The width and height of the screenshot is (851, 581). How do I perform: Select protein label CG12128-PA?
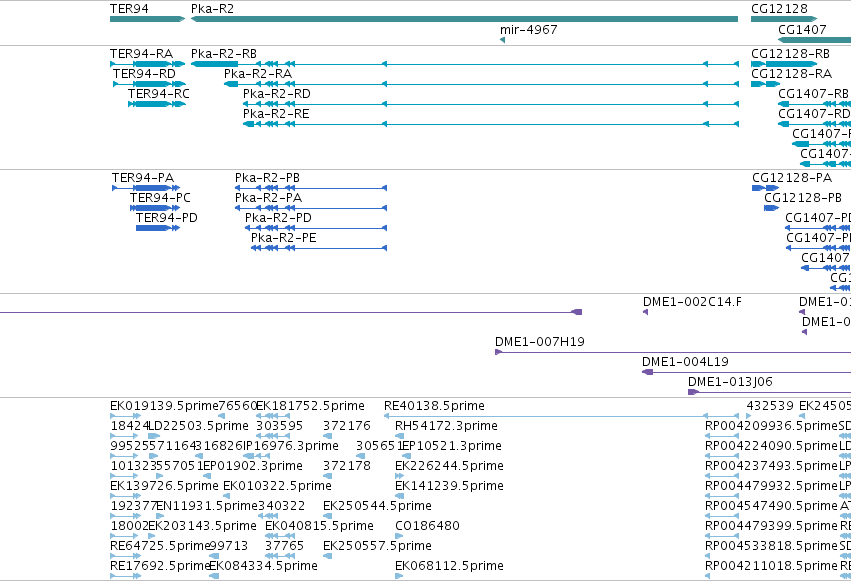coord(792,178)
